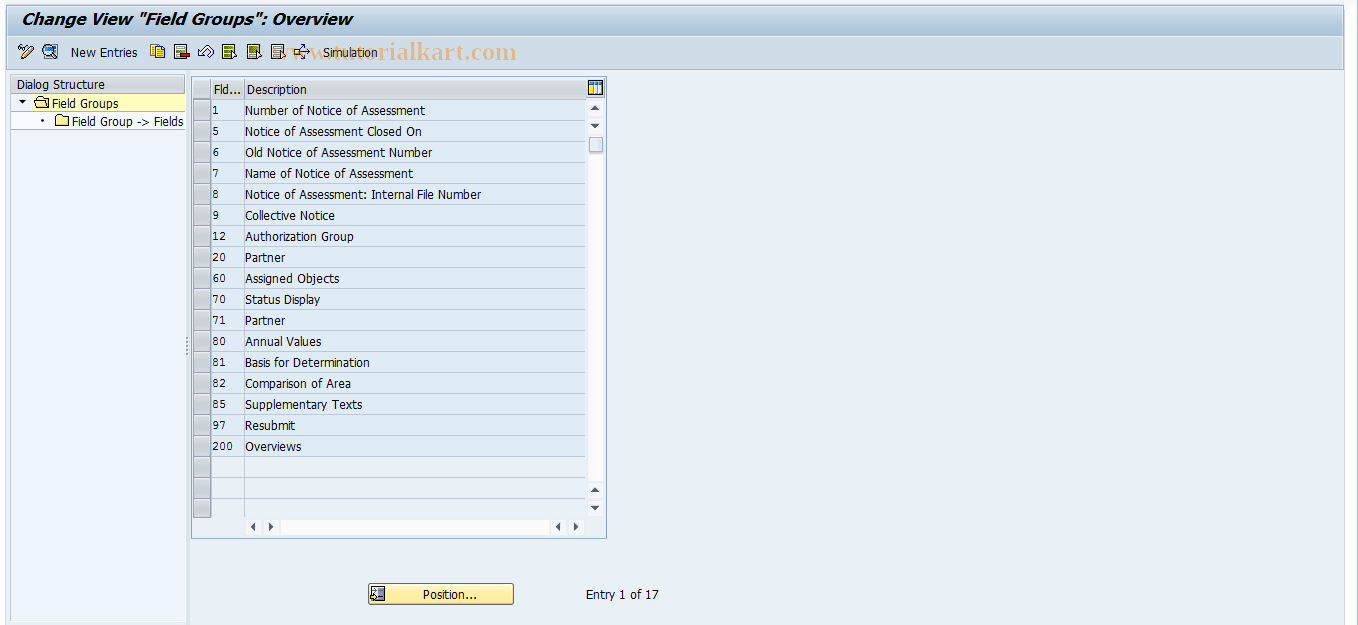
Task: Click New Entries in the toolbar
Action: pos(104,53)
